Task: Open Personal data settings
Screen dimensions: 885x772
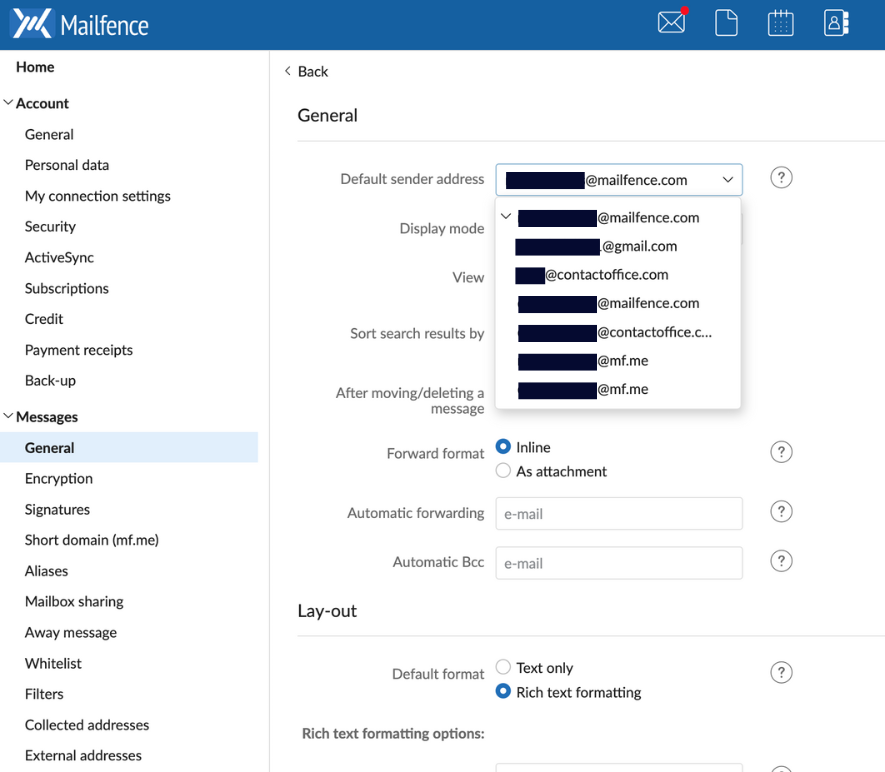Action: click(67, 165)
